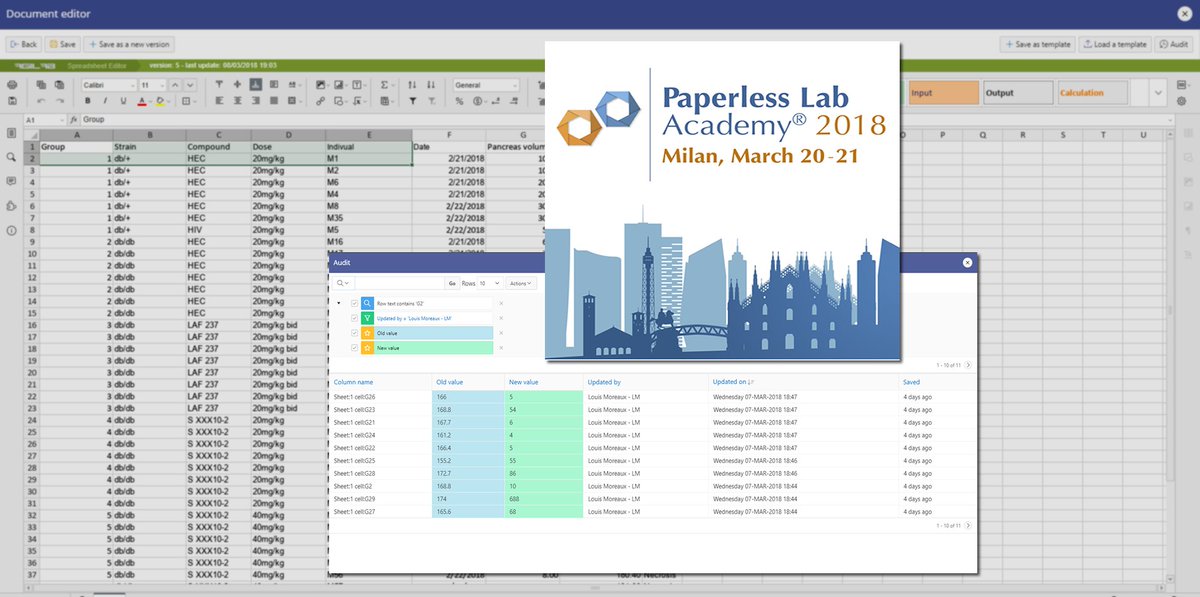This screenshot has width=1200, height=597.
Task: Open the Rows 10 dropdown in Audit
Action: point(490,283)
